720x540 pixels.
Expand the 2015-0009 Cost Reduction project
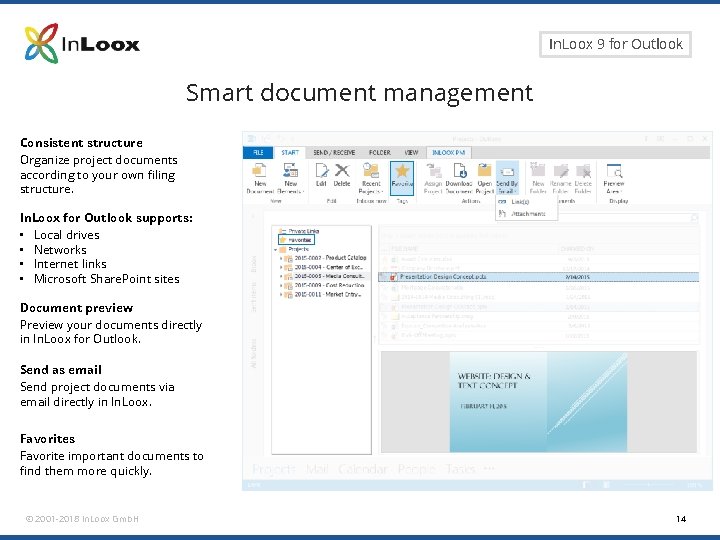(x=281, y=286)
